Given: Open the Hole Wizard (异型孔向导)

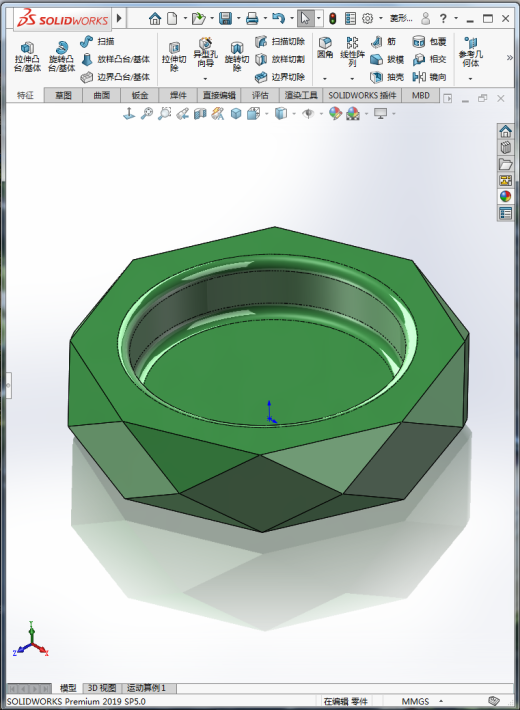Looking at the screenshot, I should click(x=205, y=53).
